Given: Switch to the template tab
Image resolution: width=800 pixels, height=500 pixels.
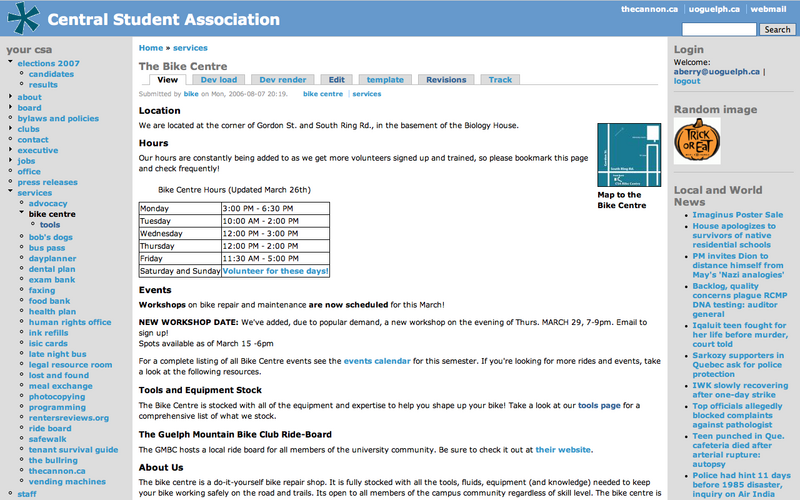Looking at the screenshot, I should click(x=385, y=80).
